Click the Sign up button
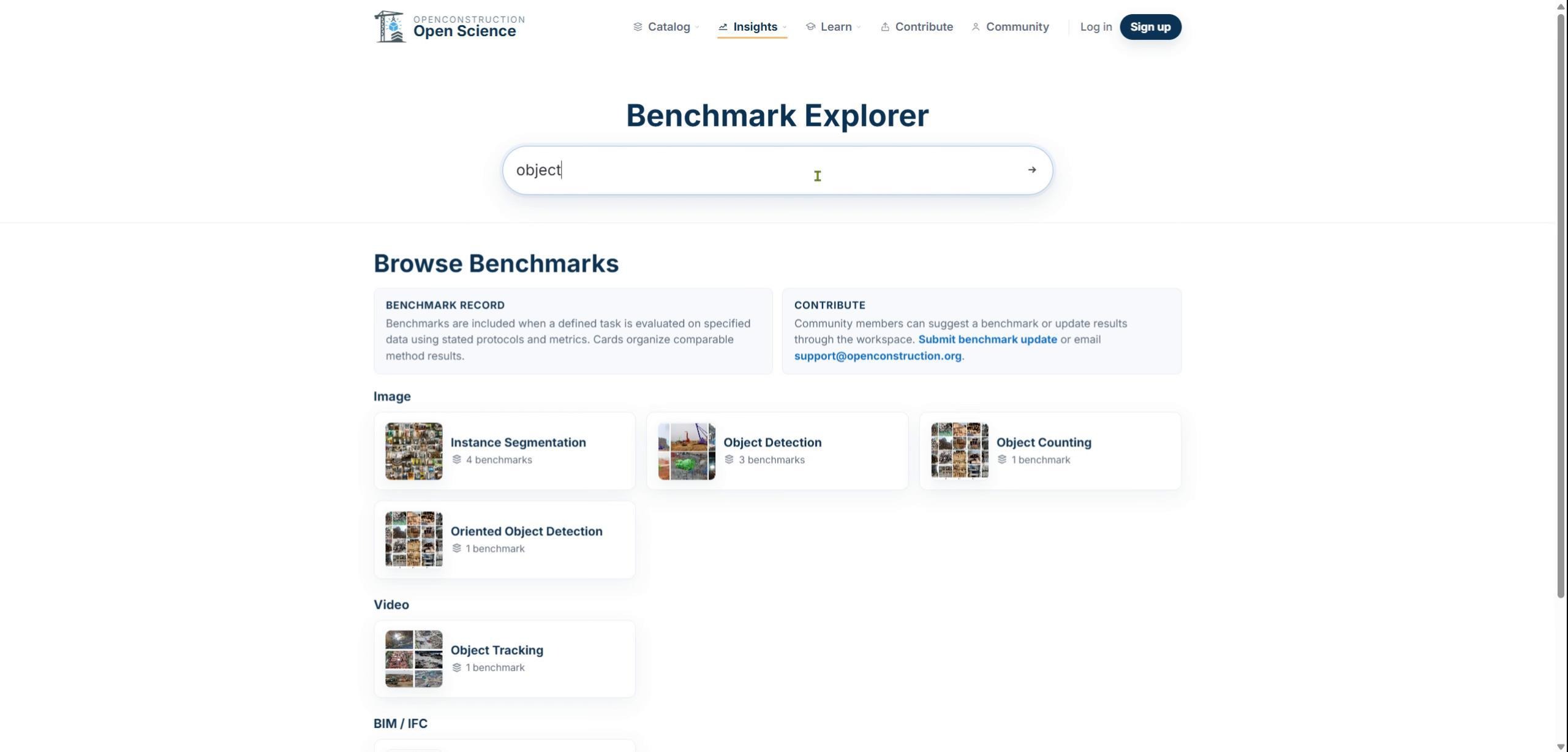 1150,27
